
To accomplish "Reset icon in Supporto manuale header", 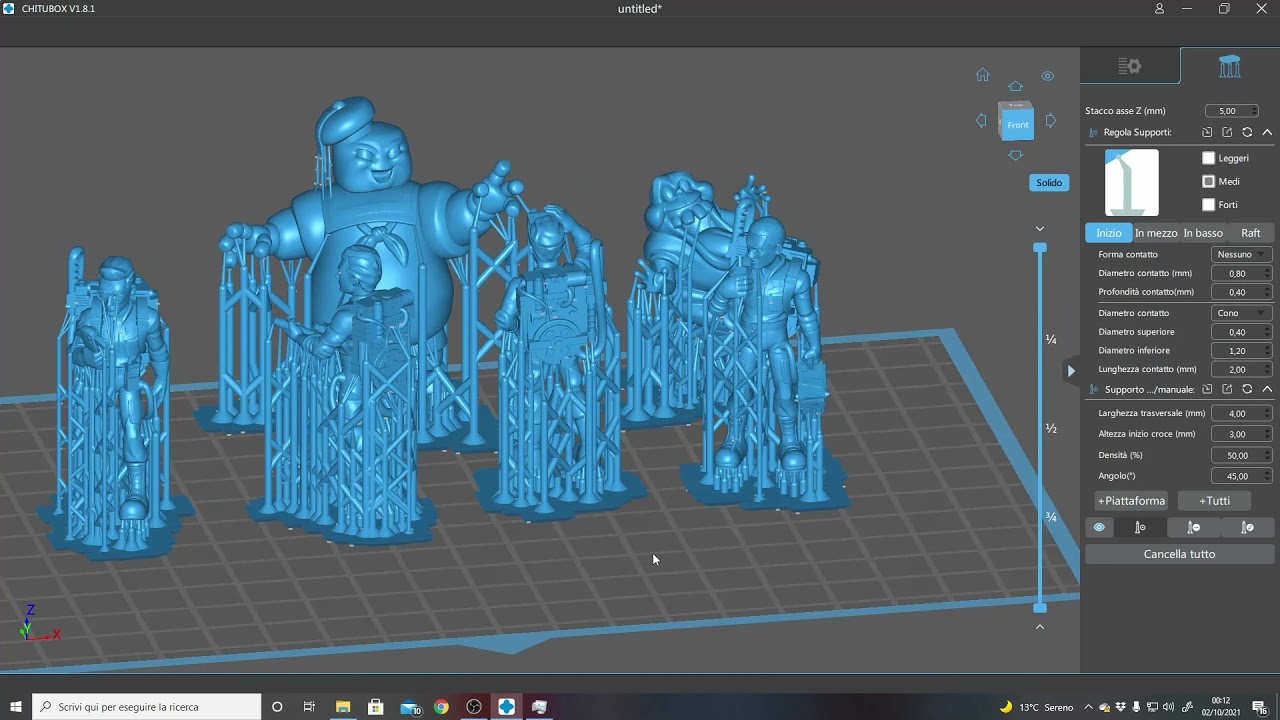I will pos(1247,389).
